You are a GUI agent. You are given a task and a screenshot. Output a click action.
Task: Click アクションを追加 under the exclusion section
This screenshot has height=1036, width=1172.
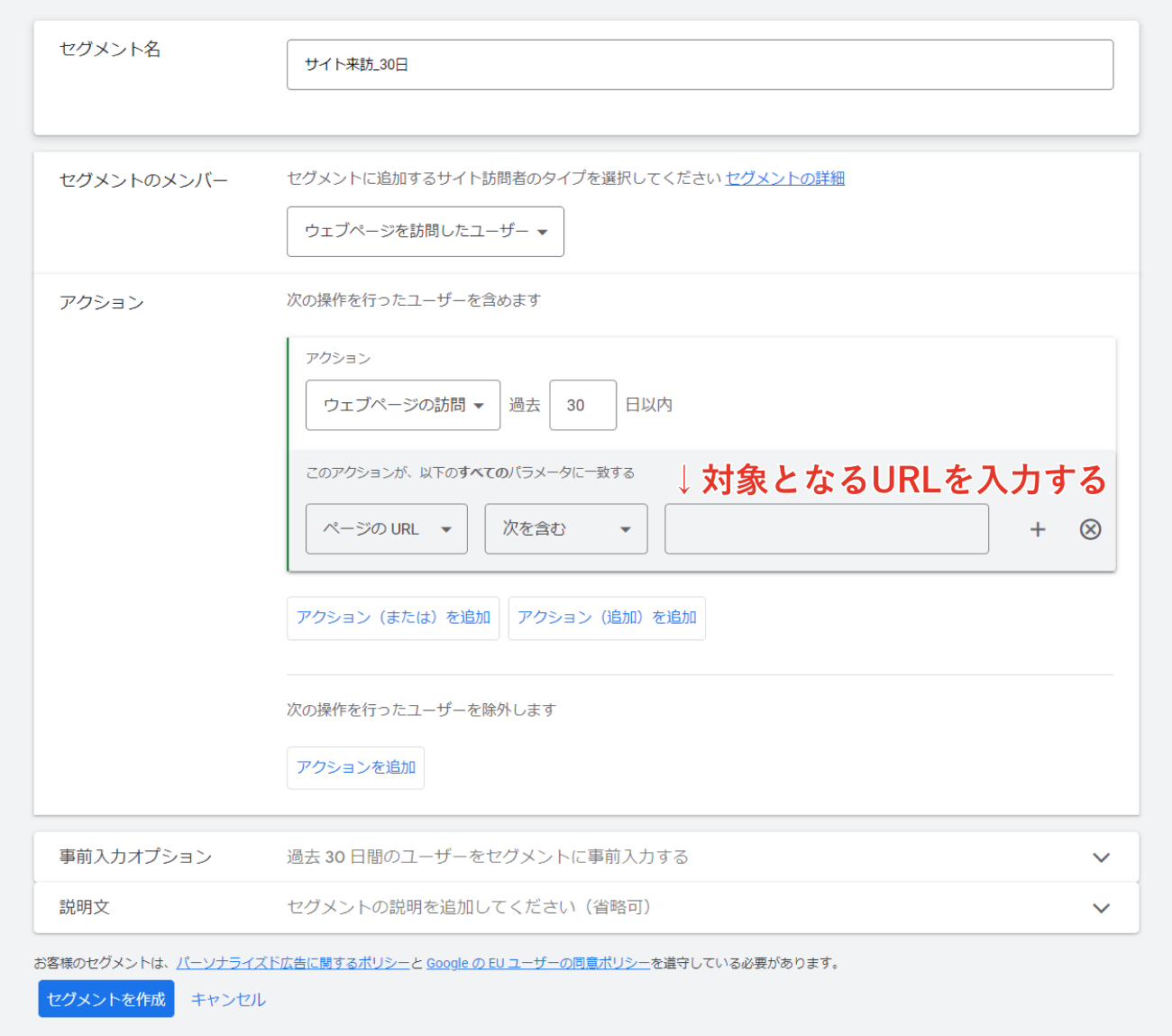(x=356, y=767)
